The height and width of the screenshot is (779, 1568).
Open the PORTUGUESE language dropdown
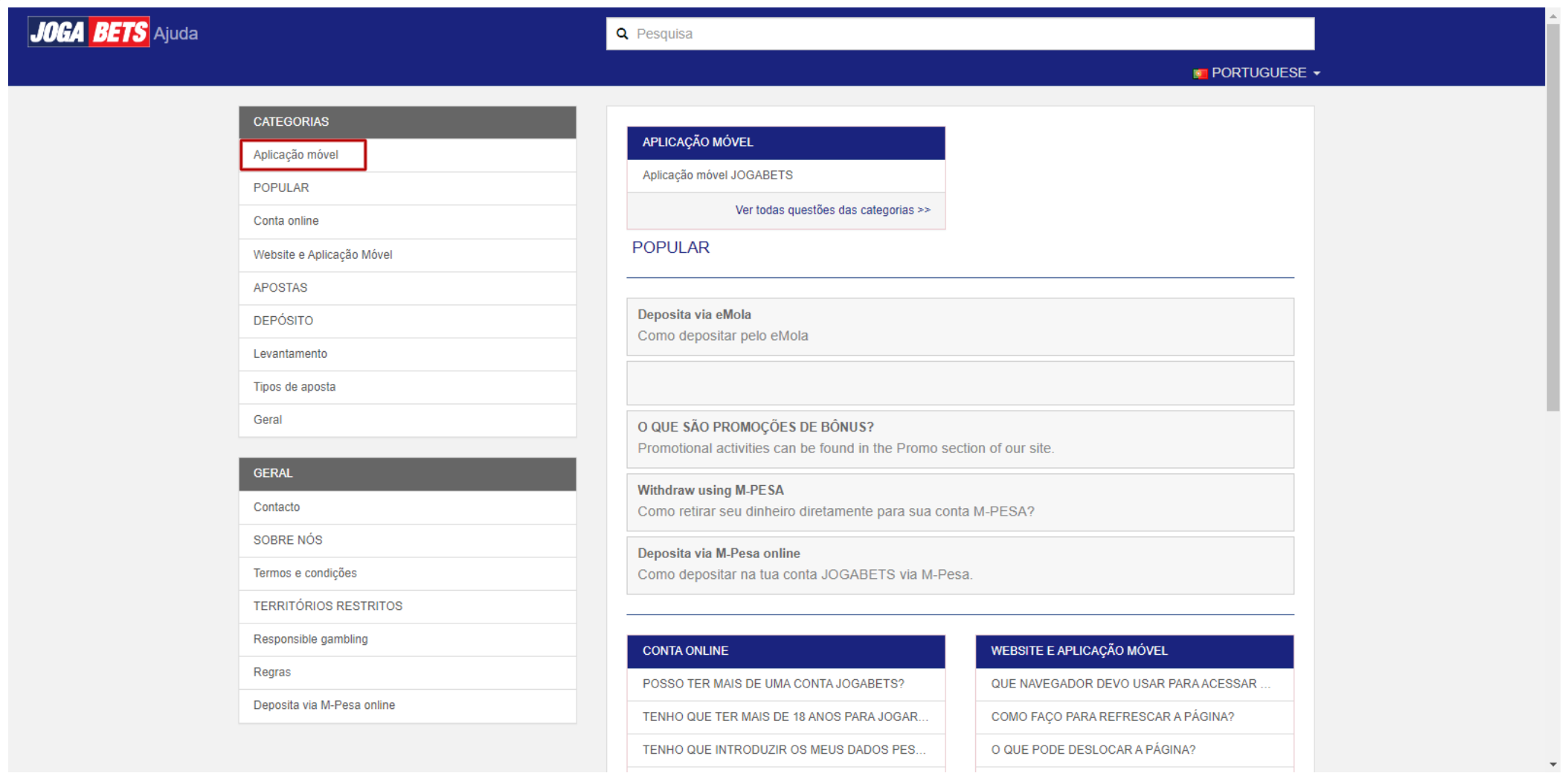(1257, 73)
